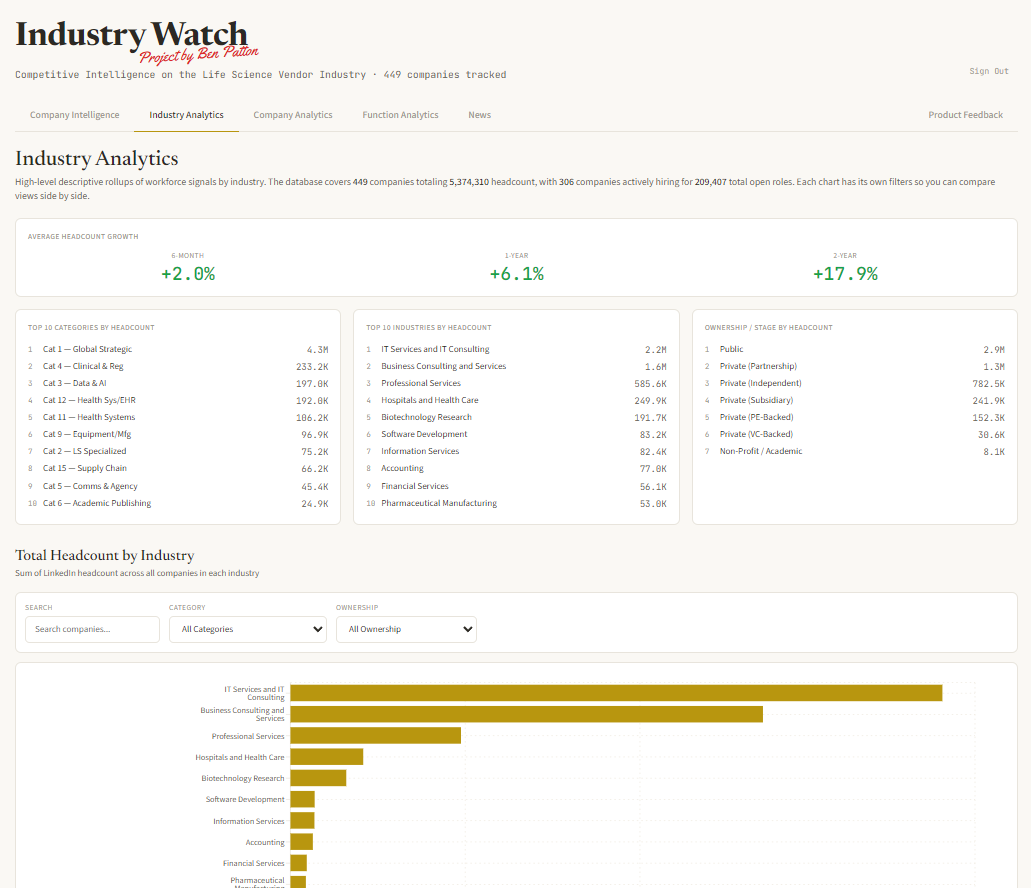
Task: Open the Company Intelligence tab
Action: point(74,114)
